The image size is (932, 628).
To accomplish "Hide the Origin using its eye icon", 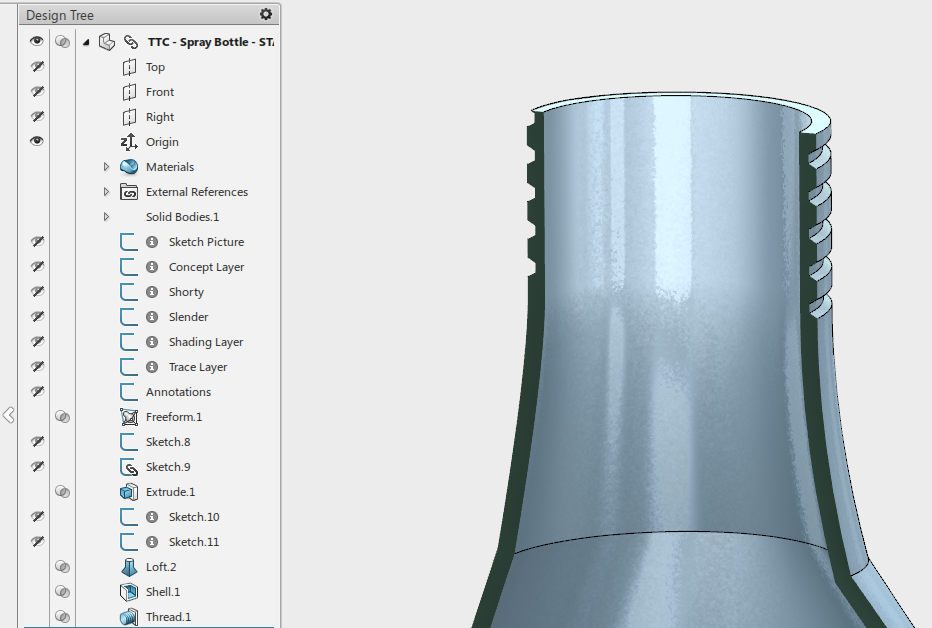I will point(37,142).
